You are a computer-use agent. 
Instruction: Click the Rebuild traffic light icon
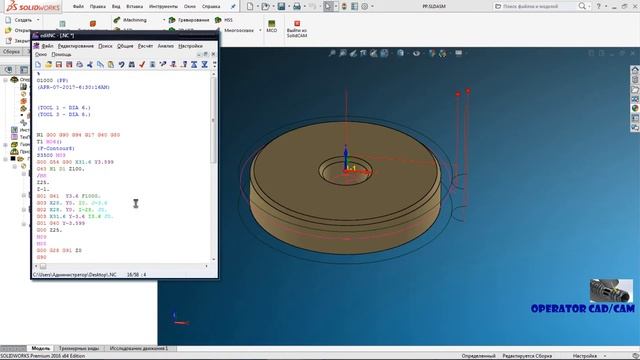click(x=344, y=6)
